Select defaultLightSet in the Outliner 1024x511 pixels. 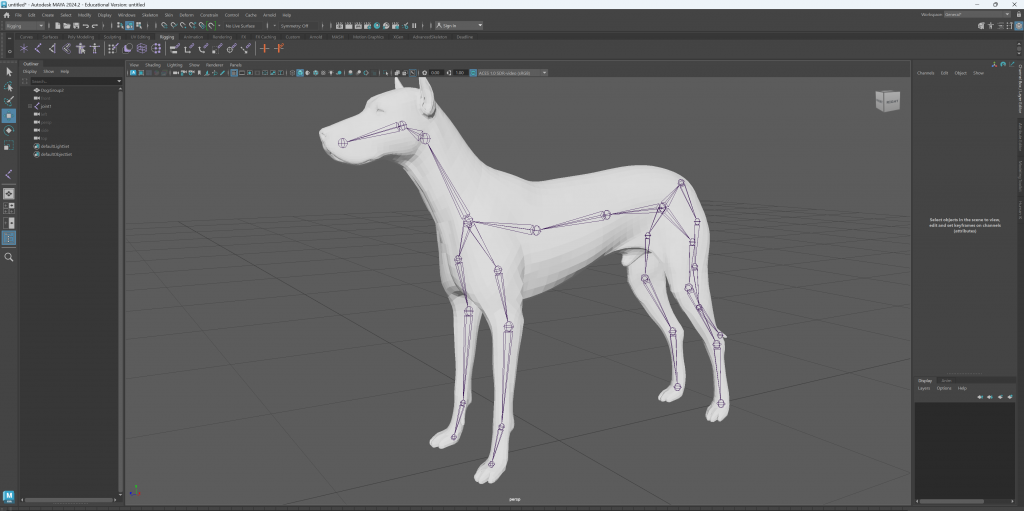pyautogui.click(x=56, y=146)
